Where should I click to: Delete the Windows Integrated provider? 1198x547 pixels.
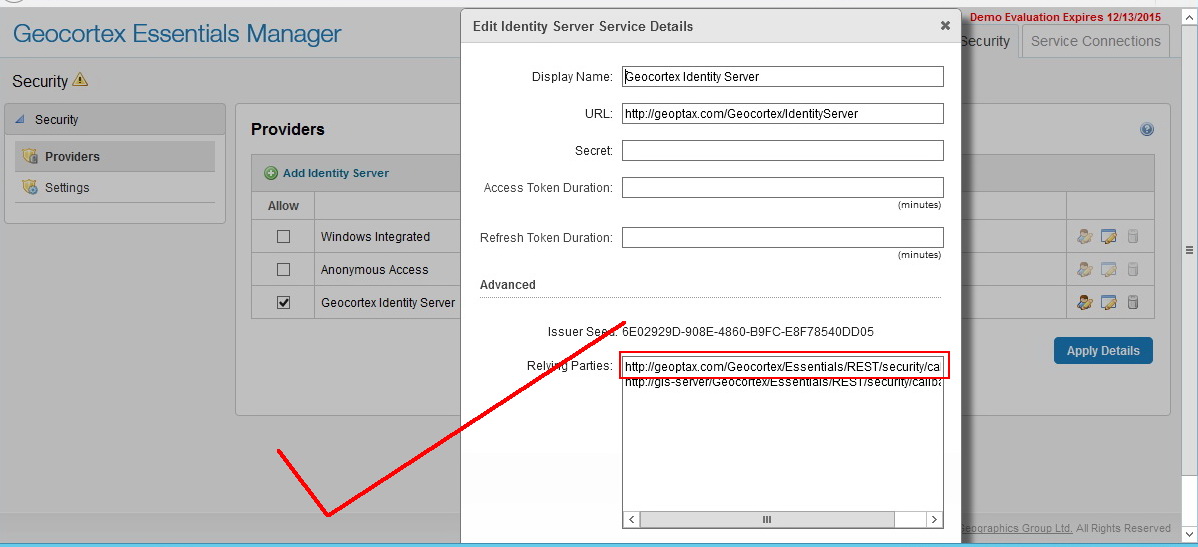1133,237
